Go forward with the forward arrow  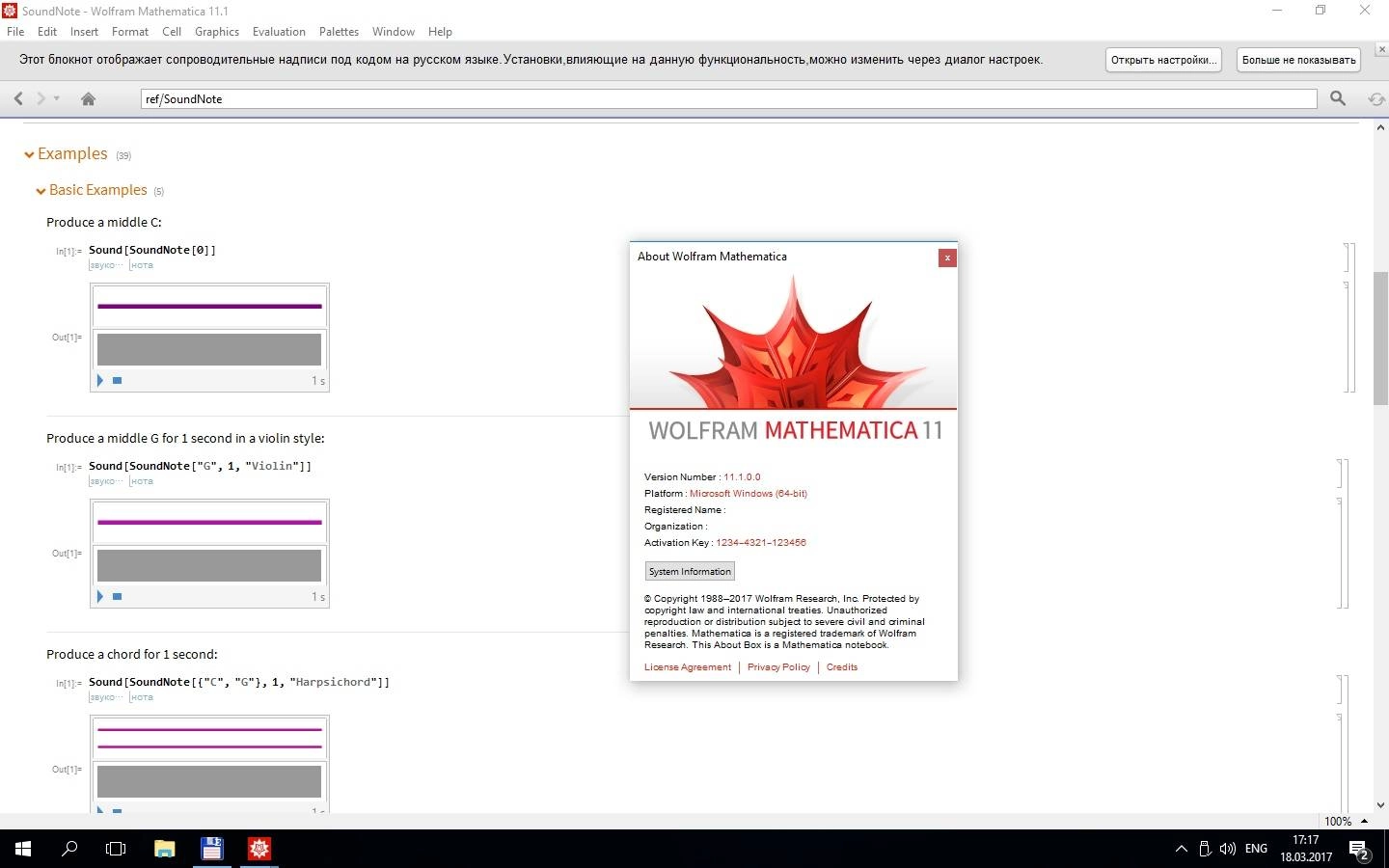point(41,98)
